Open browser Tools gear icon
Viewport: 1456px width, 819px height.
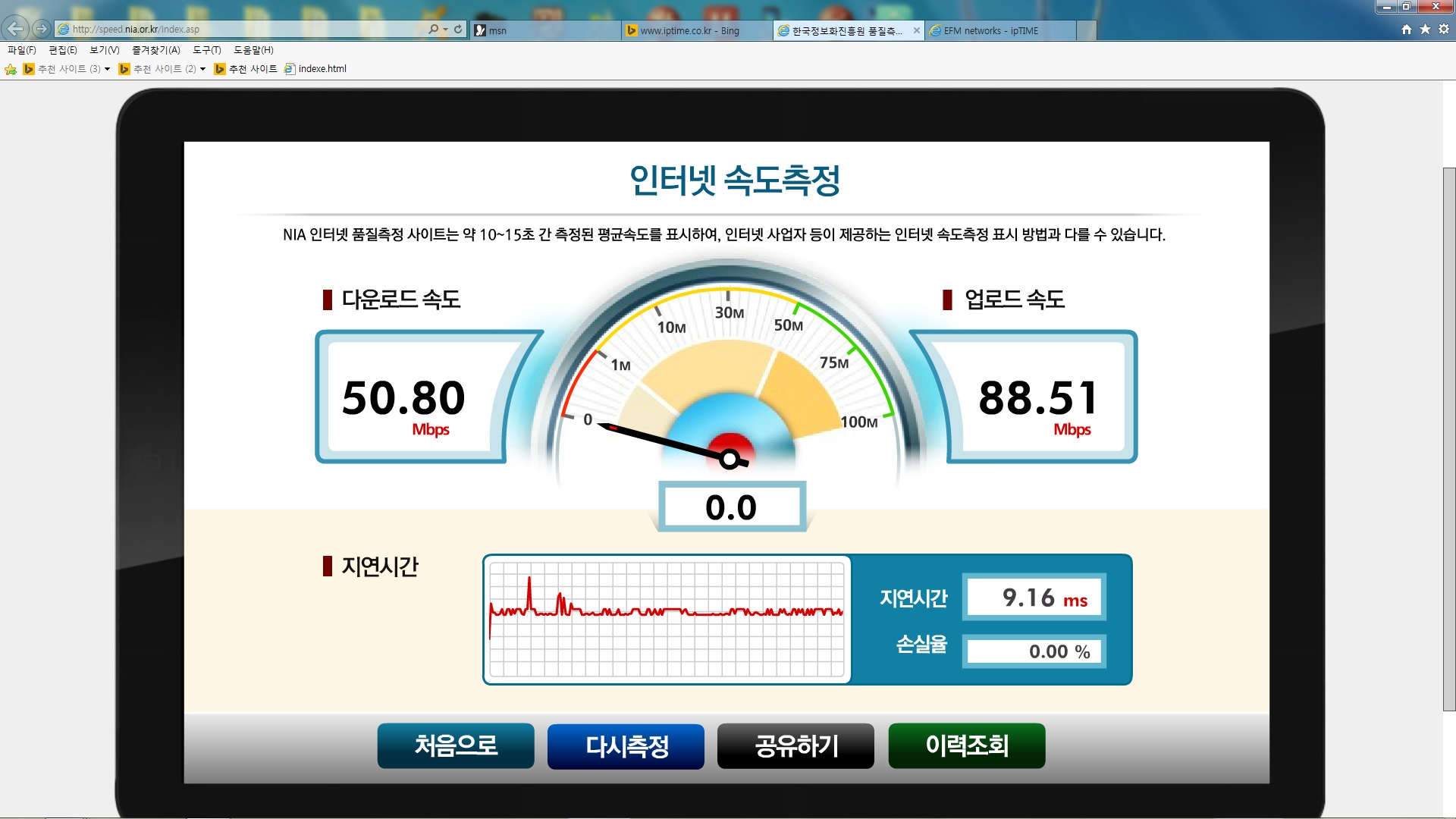tap(1444, 29)
